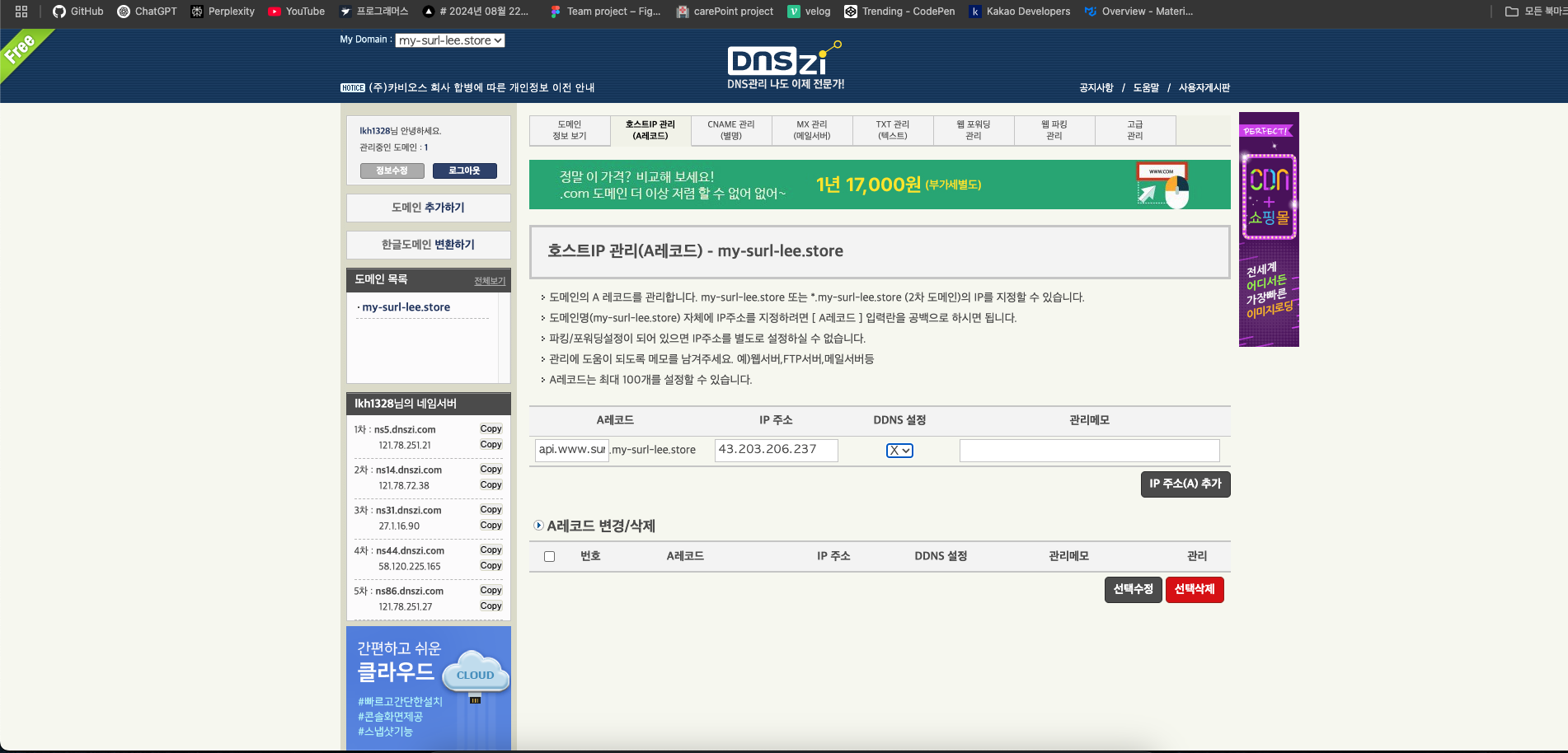Click the IP 주소(A) 추가 button
This screenshot has width=1568, height=753.
(x=1185, y=484)
